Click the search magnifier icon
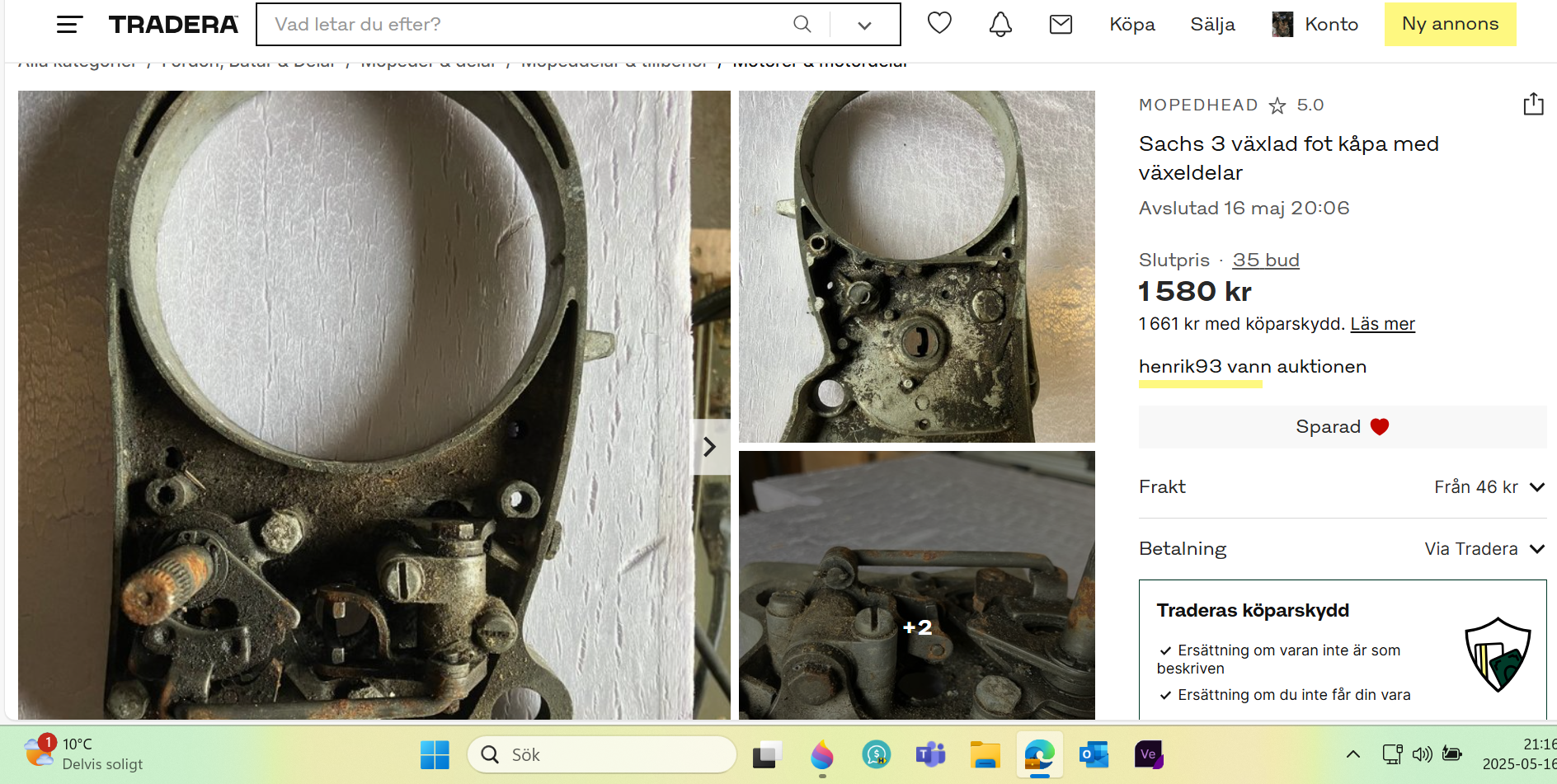 coord(802,25)
